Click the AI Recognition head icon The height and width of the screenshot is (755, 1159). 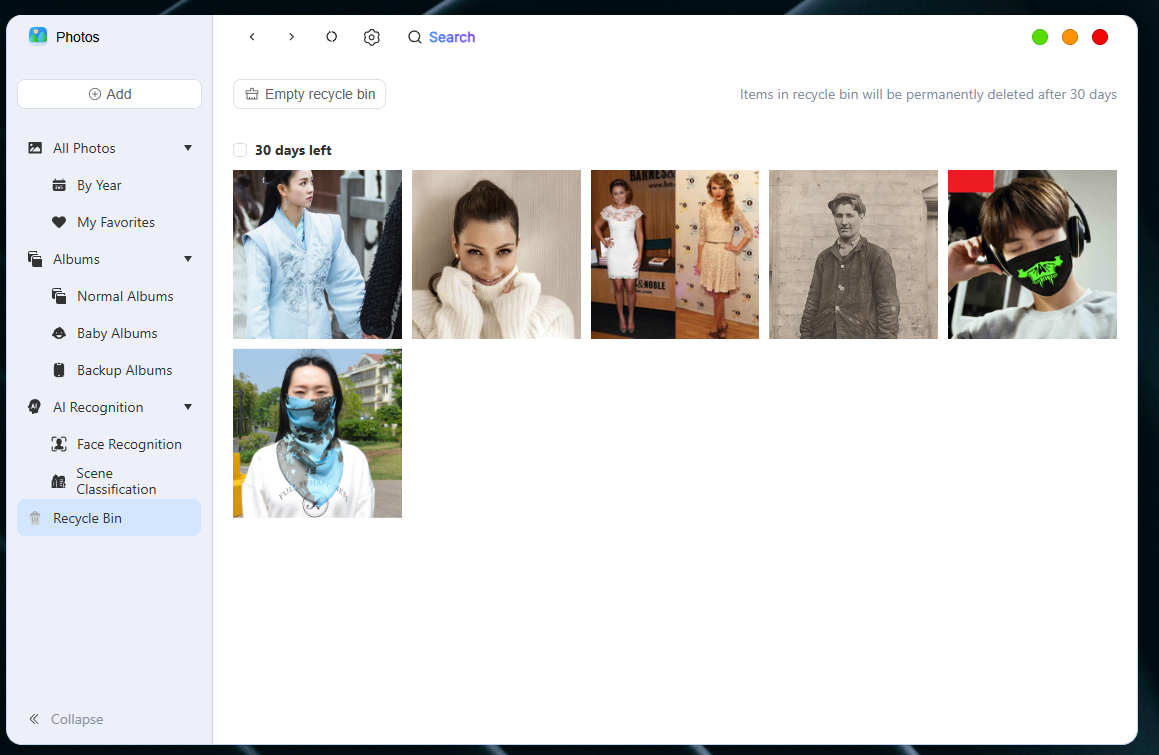coord(35,407)
